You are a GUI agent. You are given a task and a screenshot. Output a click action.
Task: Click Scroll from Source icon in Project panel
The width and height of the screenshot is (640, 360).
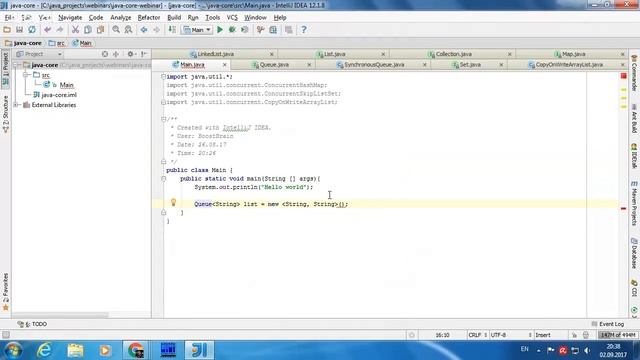click(105, 54)
